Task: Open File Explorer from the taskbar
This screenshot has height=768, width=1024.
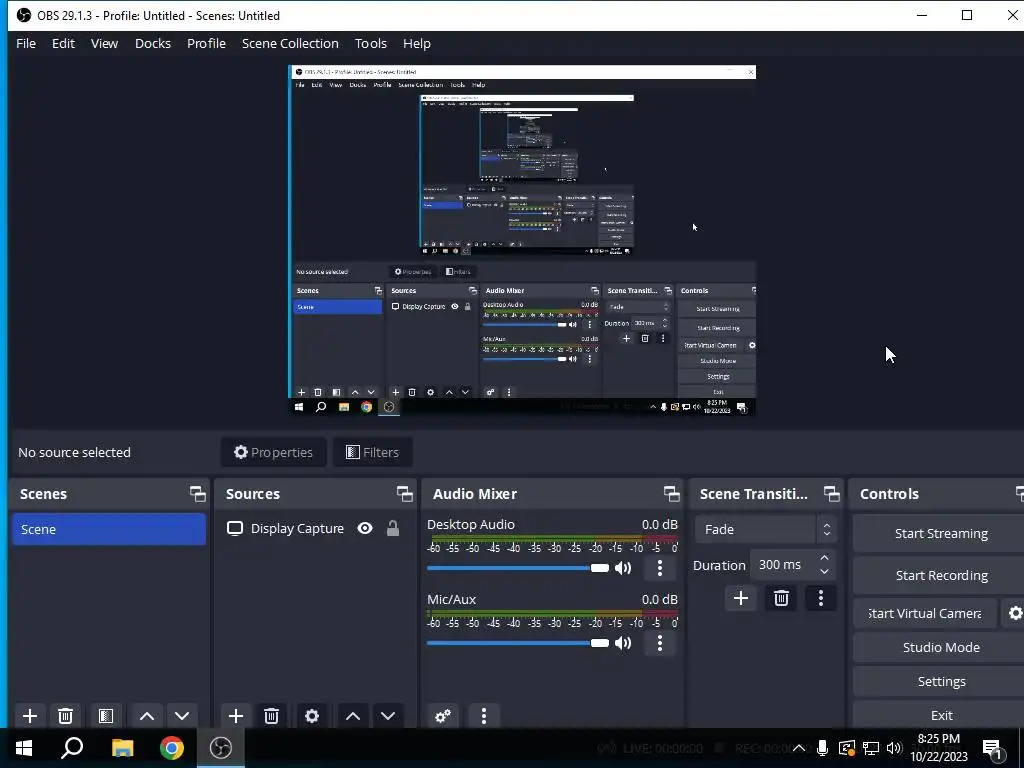Action: tap(123, 748)
